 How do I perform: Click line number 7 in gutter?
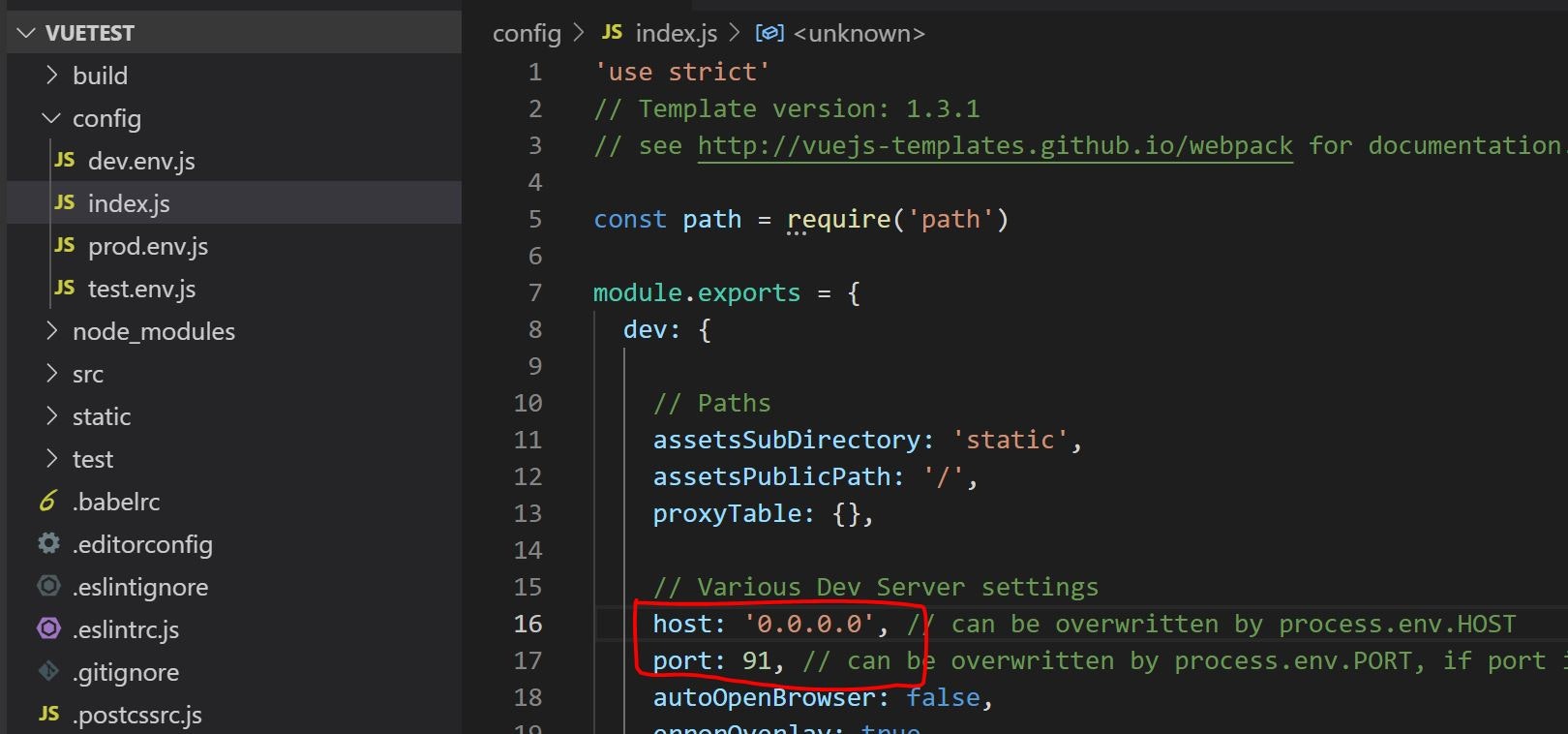point(535,292)
